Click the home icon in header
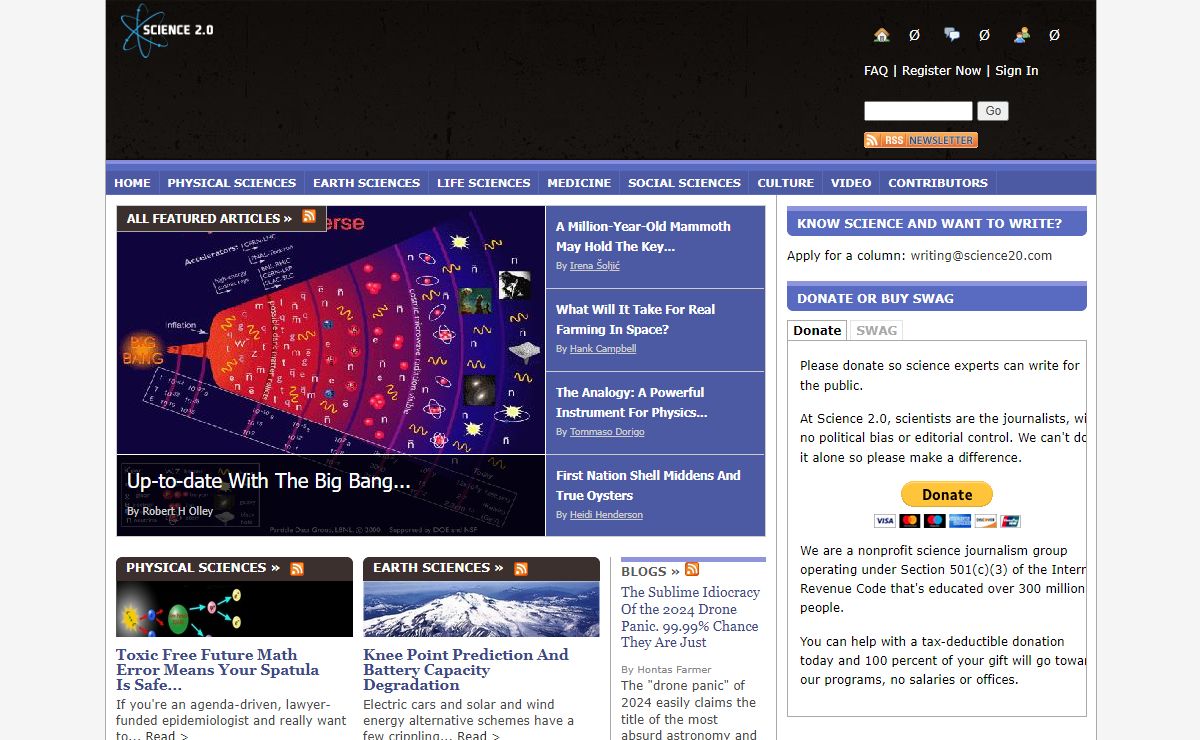 click(x=881, y=35)
